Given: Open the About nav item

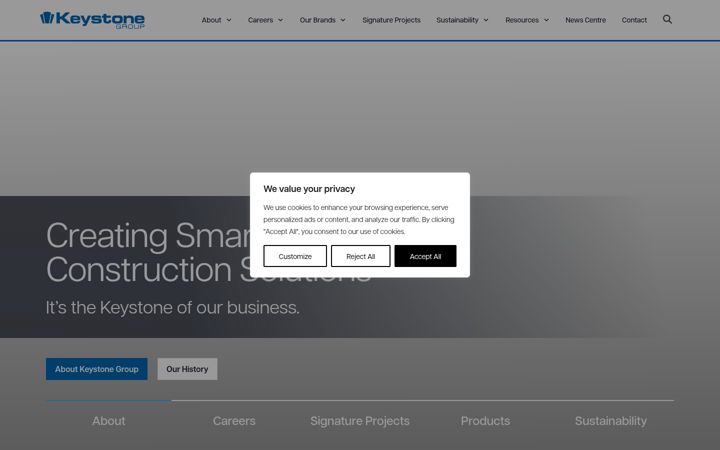Looking at the screenshot, I should pos(211,20).
